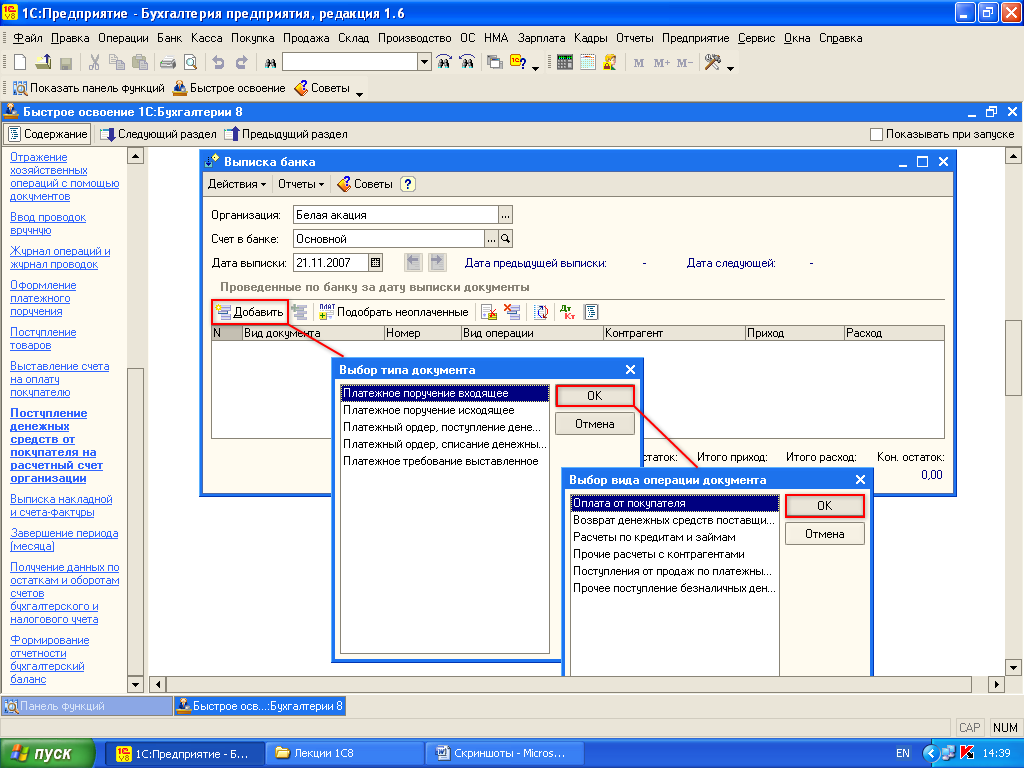Open Действия dropdown in Выписка банка
1024x768 pixels.
tap(237, 184)
